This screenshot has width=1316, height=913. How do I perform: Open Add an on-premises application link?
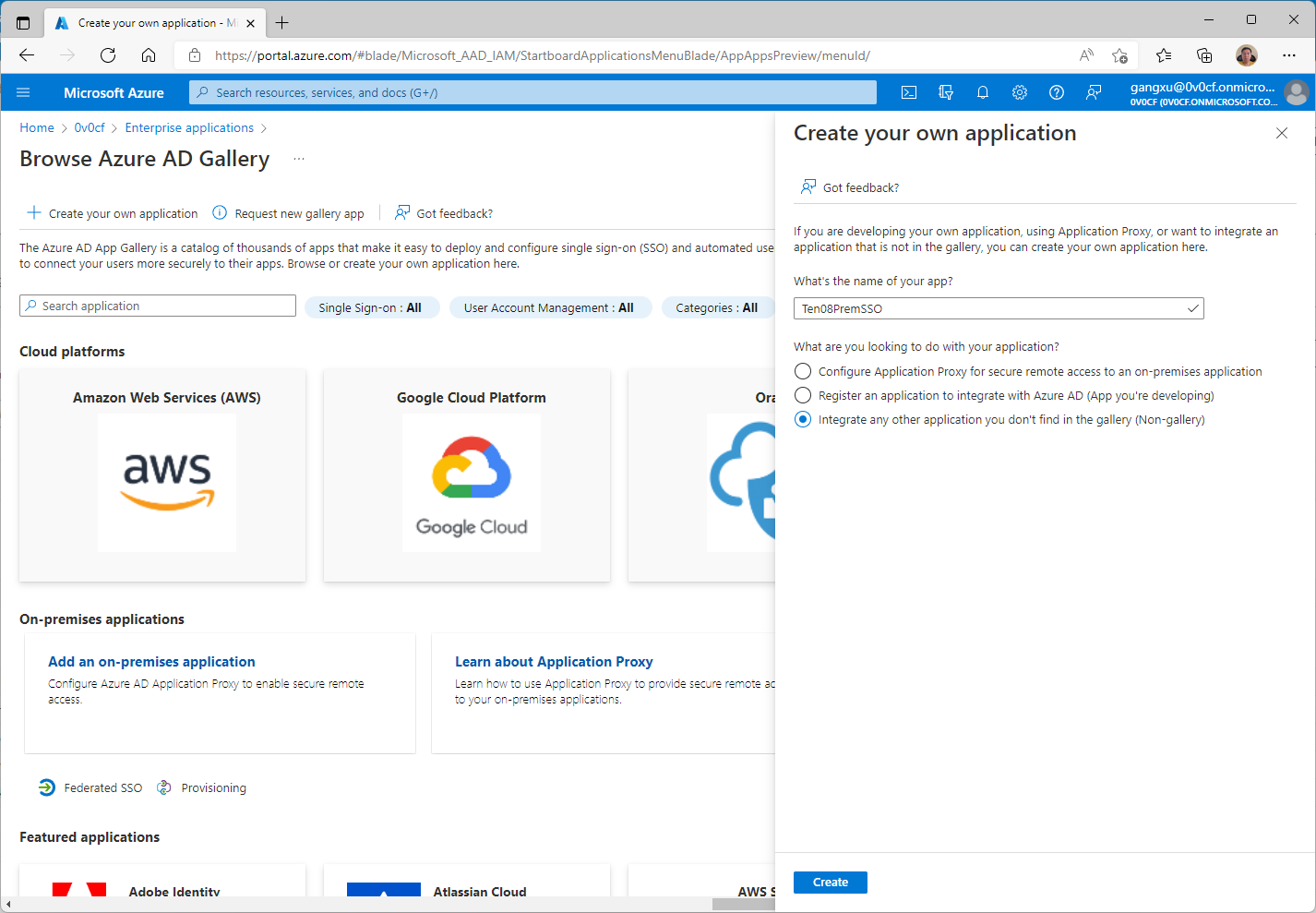click(151, 661)
